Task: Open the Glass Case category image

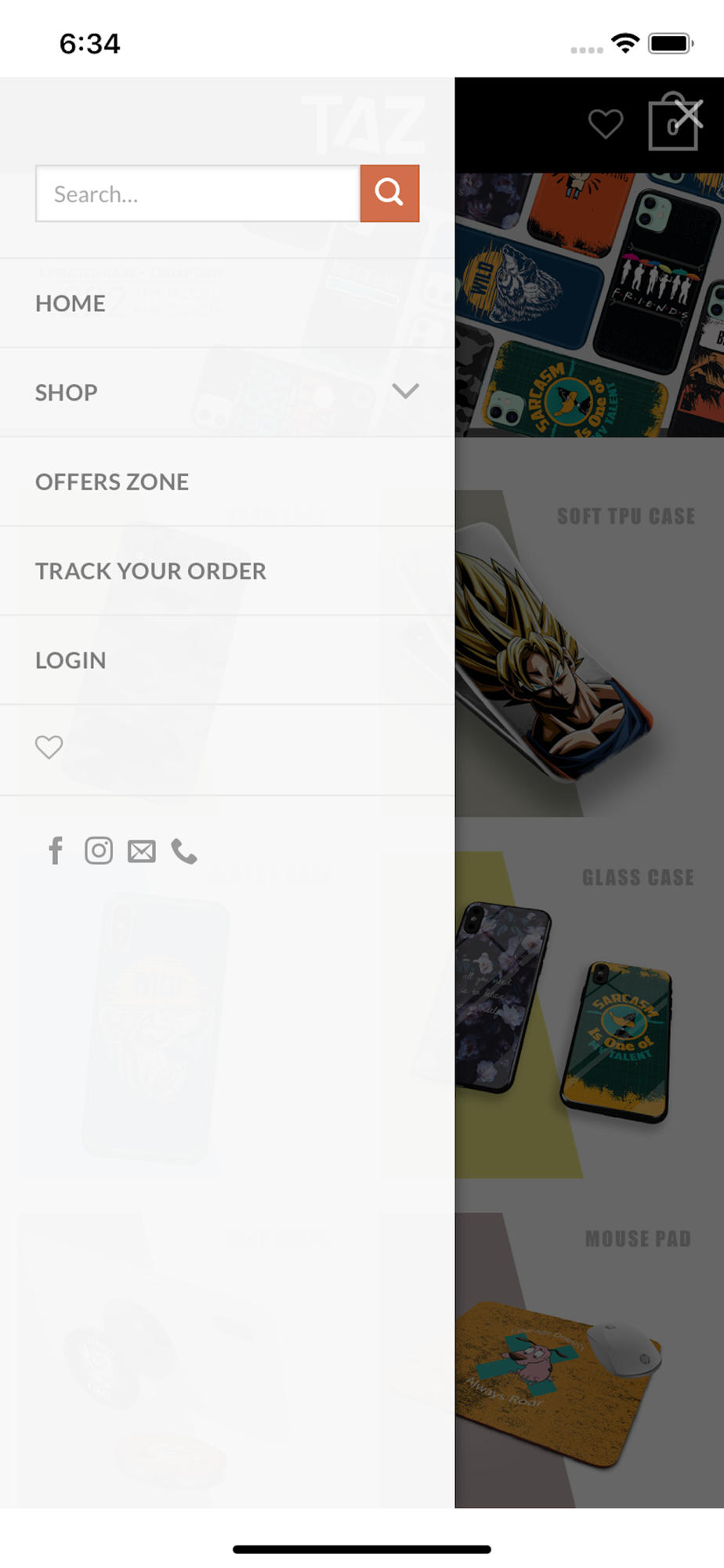Action: coord(589,1014)
